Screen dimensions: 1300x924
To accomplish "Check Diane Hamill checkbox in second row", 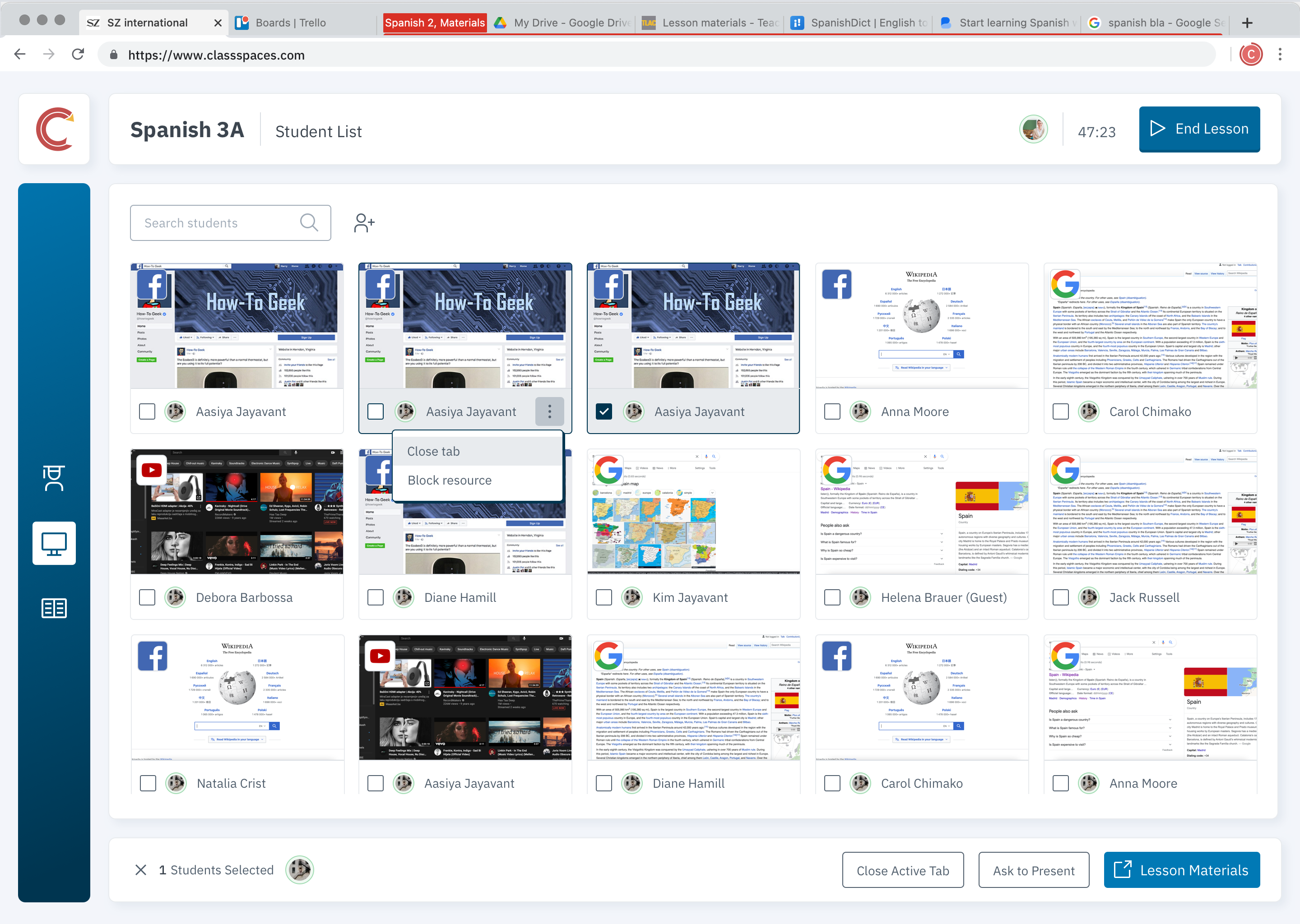I will [x=376, y=597].
